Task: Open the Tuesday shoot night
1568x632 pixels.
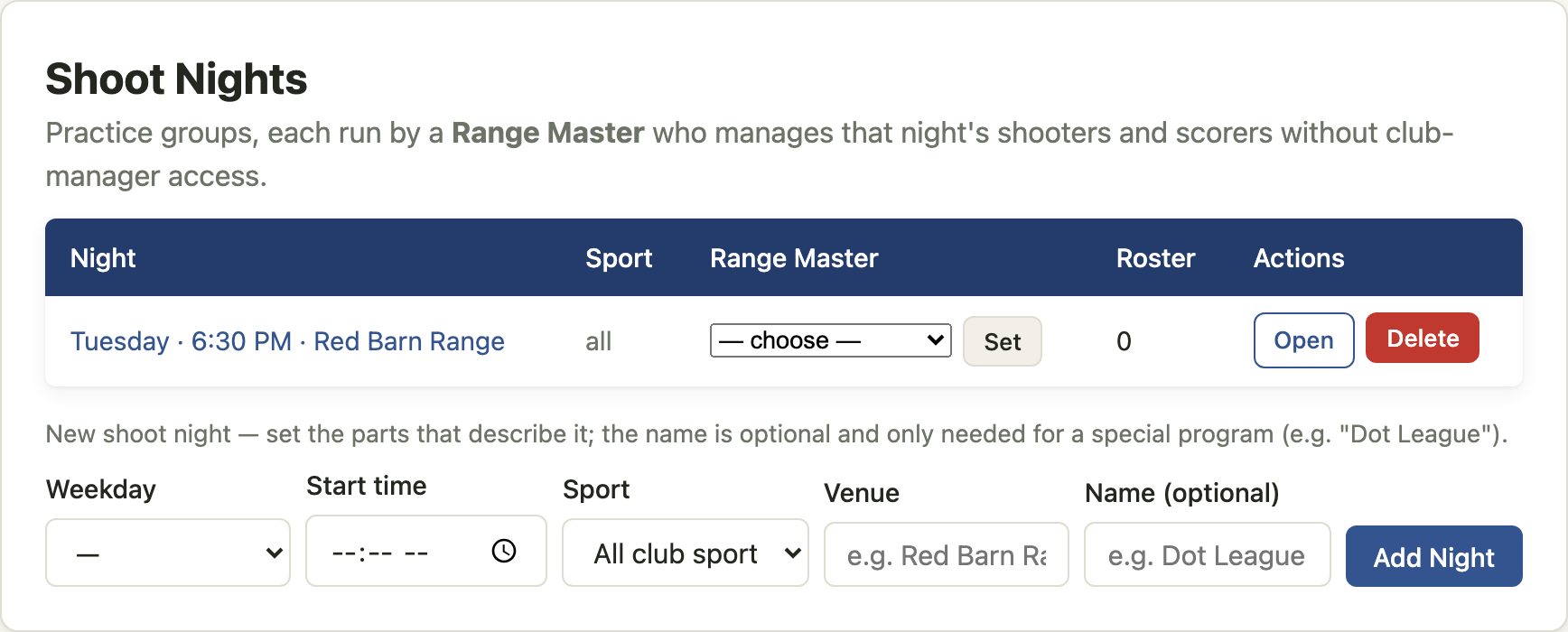Action: [1303, 340]
